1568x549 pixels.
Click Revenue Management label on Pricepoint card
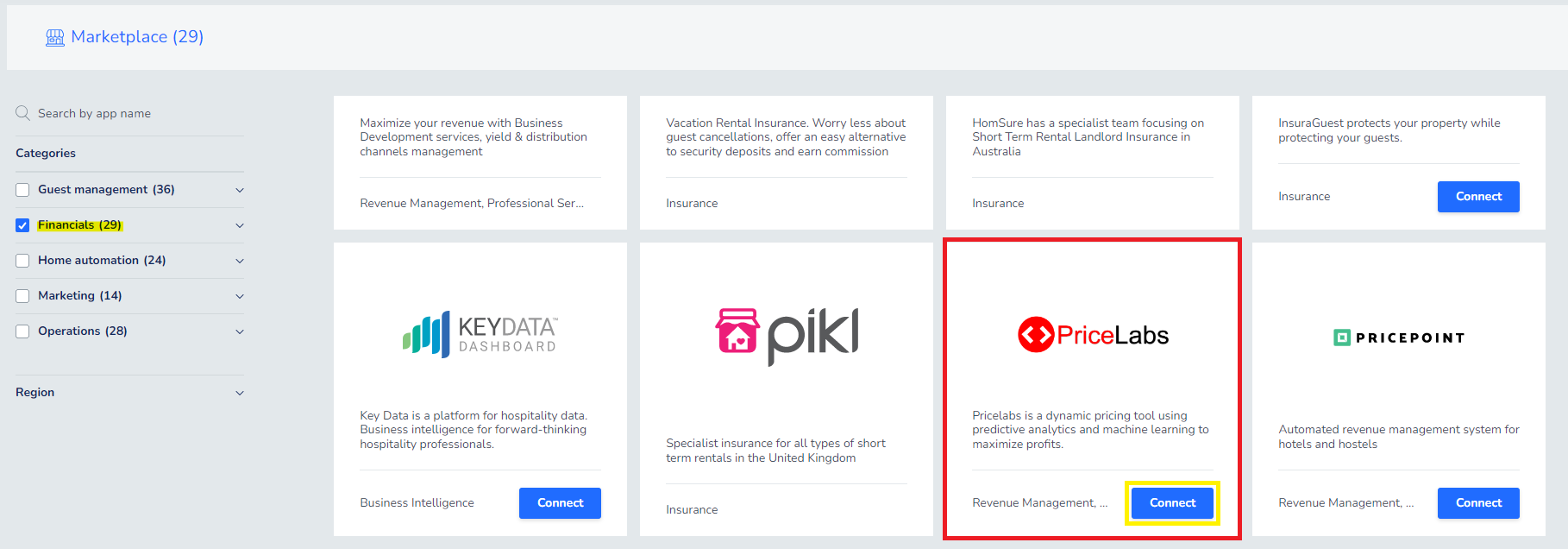1345,502
